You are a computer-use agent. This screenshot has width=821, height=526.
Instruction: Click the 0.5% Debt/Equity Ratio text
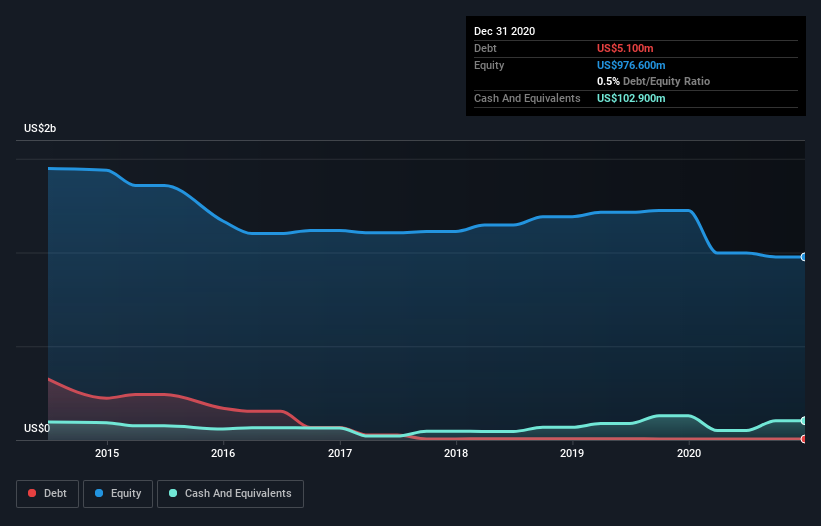pyautogui.click(x=653, y=81)
